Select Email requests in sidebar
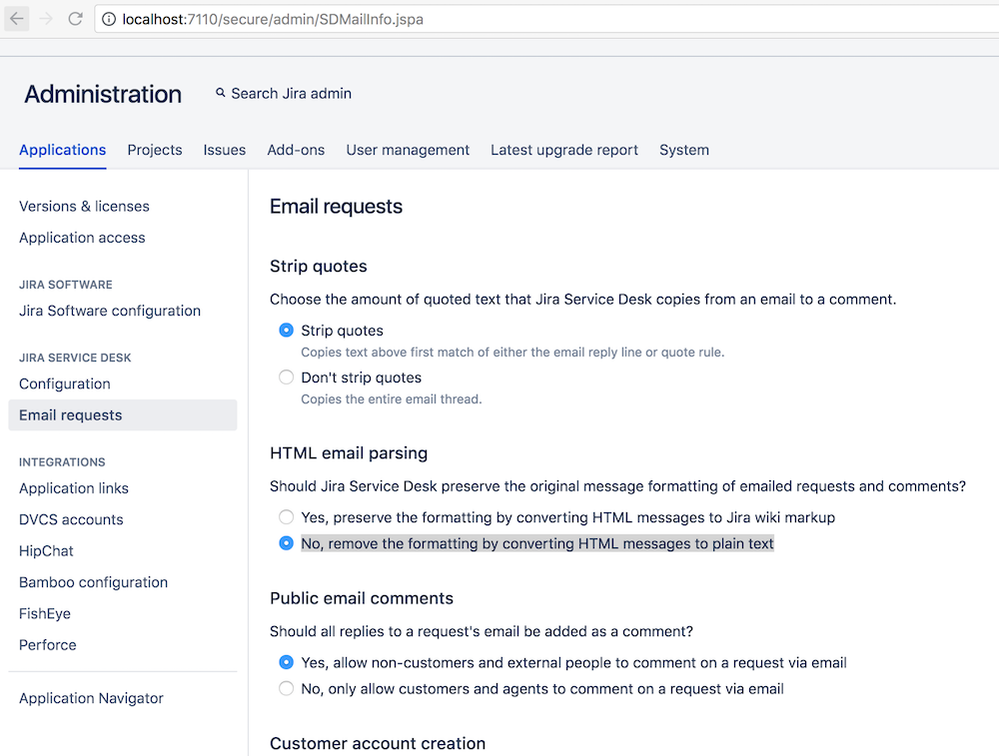The image size is (999, 756). click(x=122, y=415)
